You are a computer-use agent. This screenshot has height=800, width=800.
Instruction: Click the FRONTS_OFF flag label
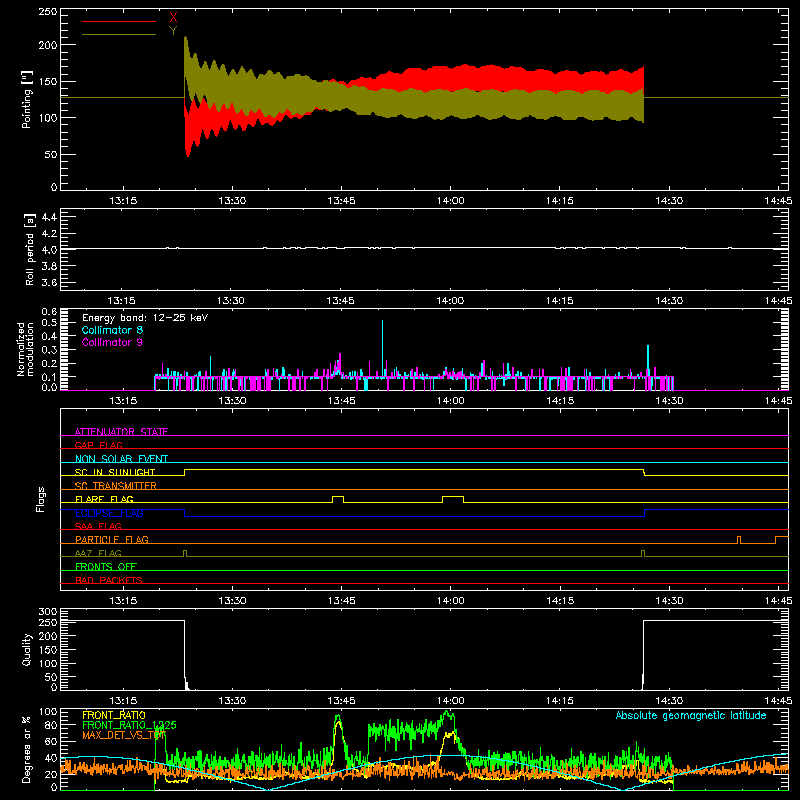(106, 566)
